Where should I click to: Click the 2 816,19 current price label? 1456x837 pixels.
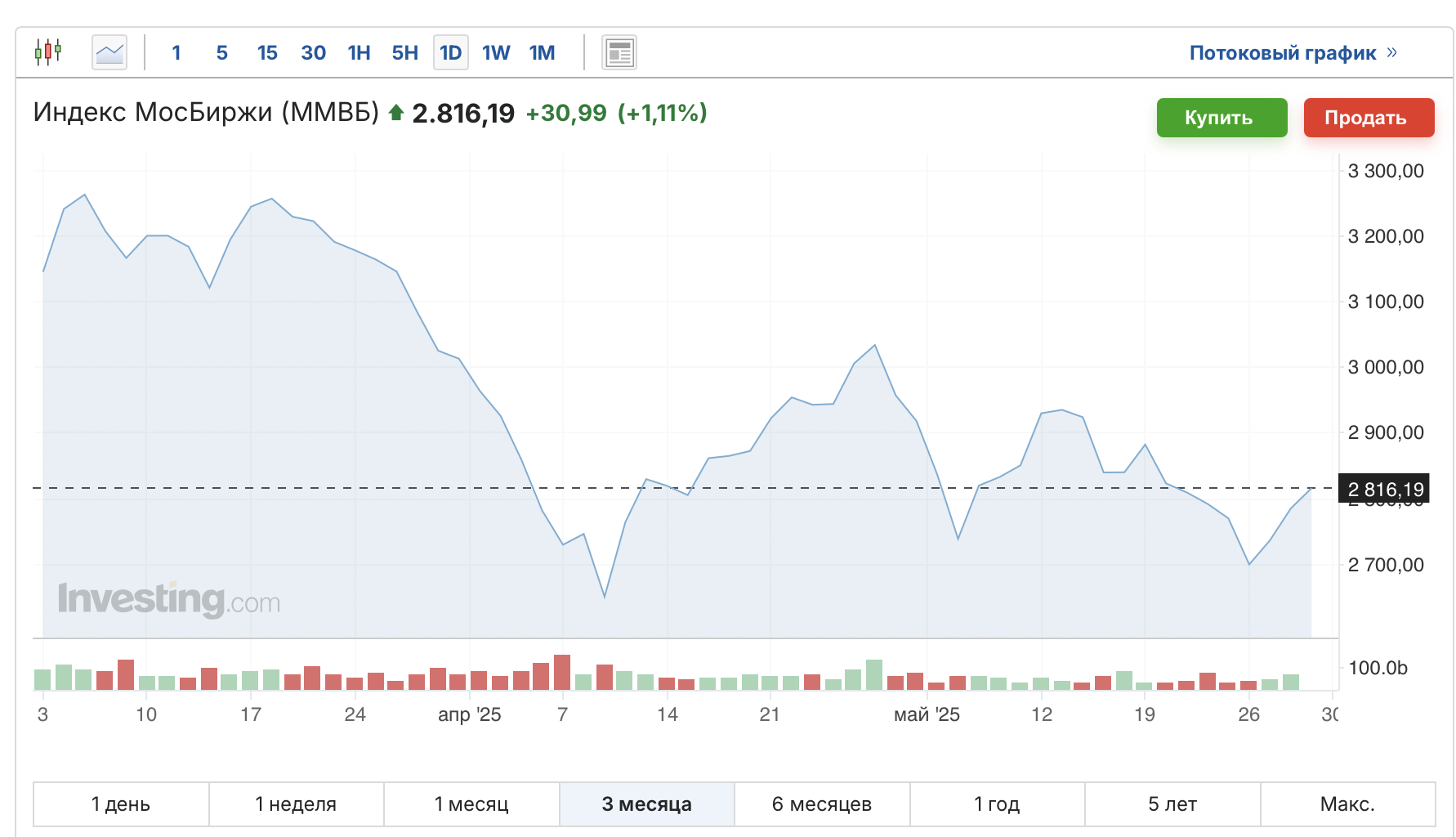coord(1384,489)
